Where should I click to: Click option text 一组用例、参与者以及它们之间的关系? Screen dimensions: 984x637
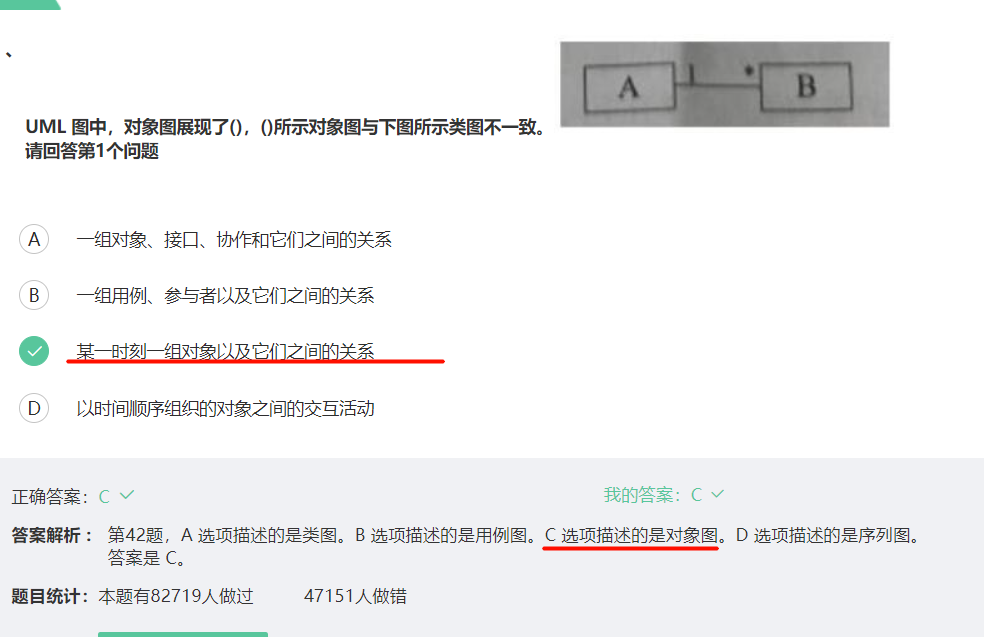(225, 295)
